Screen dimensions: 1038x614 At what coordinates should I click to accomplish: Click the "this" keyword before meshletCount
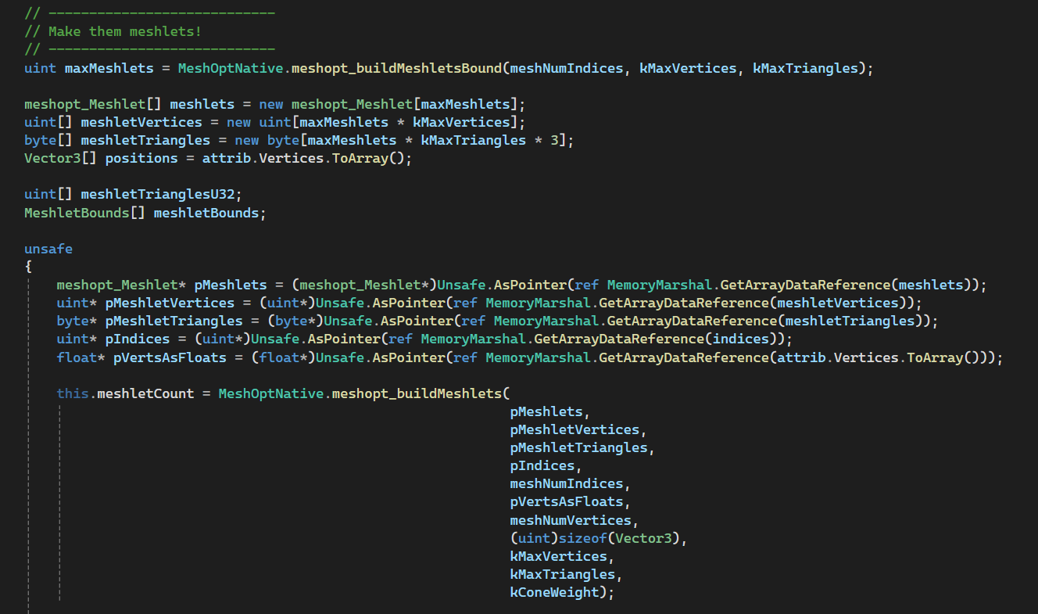point(72,393)
